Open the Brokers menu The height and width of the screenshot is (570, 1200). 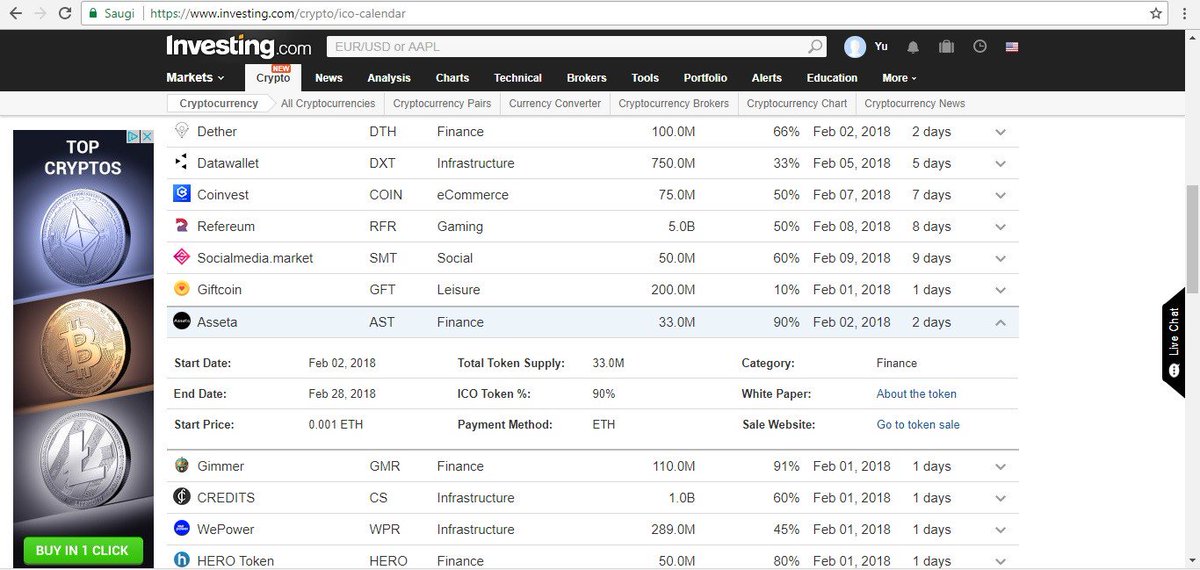(586, 78)
